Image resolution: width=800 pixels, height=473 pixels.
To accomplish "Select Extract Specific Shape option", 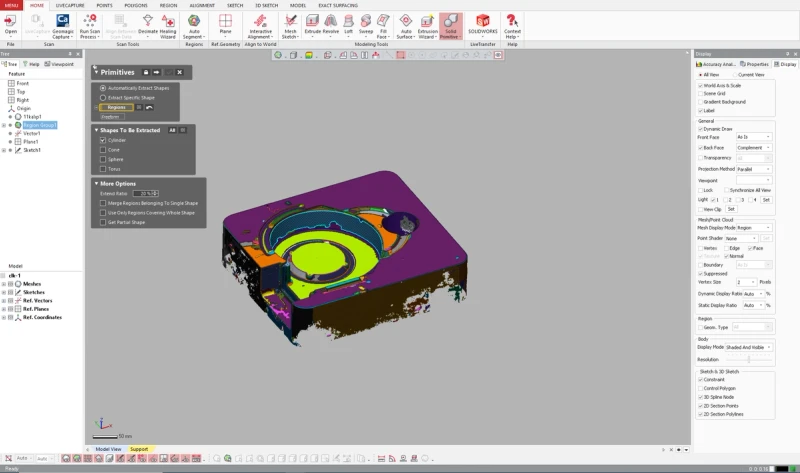I will click(x=103, y=98).
